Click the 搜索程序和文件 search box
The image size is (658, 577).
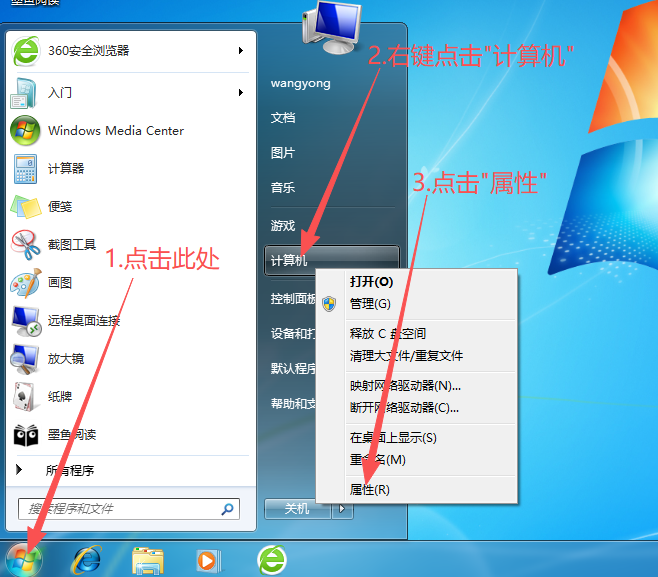pos(129,509)
